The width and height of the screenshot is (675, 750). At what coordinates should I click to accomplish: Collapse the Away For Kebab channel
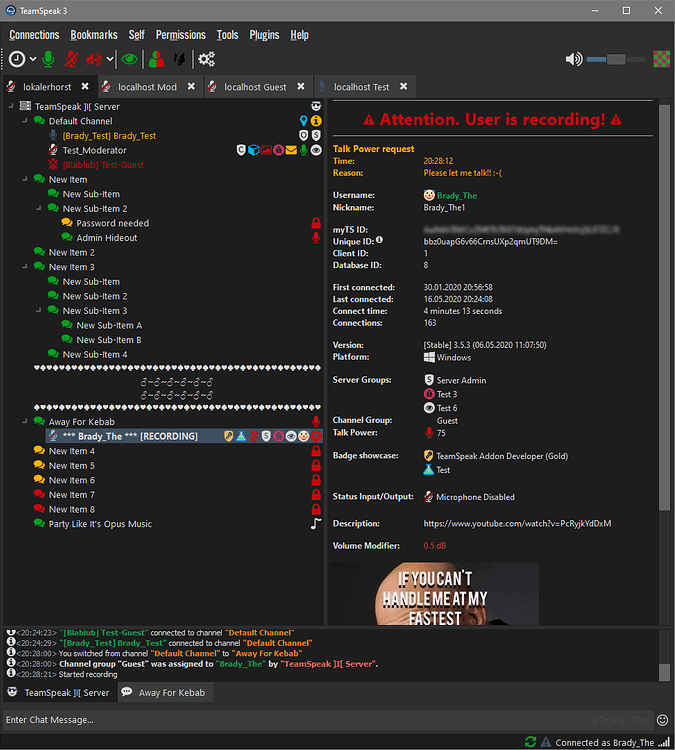pos(25,422)
